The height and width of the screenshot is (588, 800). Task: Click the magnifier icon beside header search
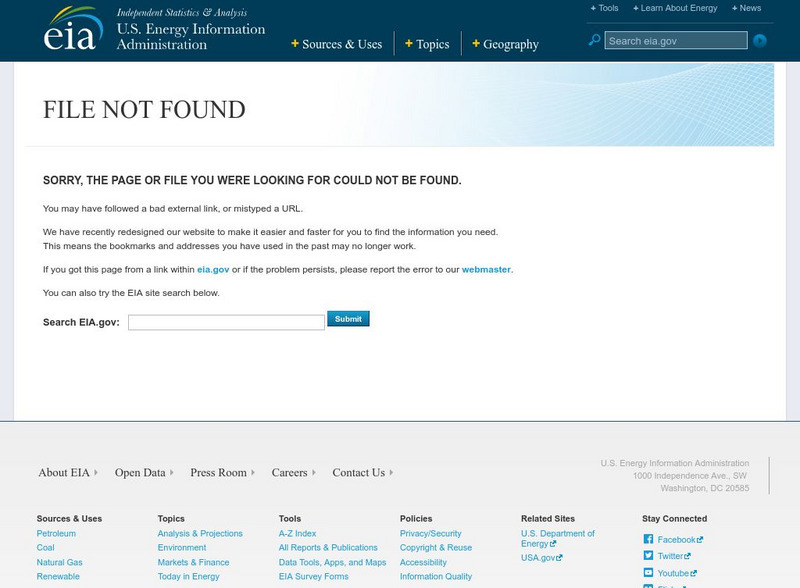pos(594,40)
